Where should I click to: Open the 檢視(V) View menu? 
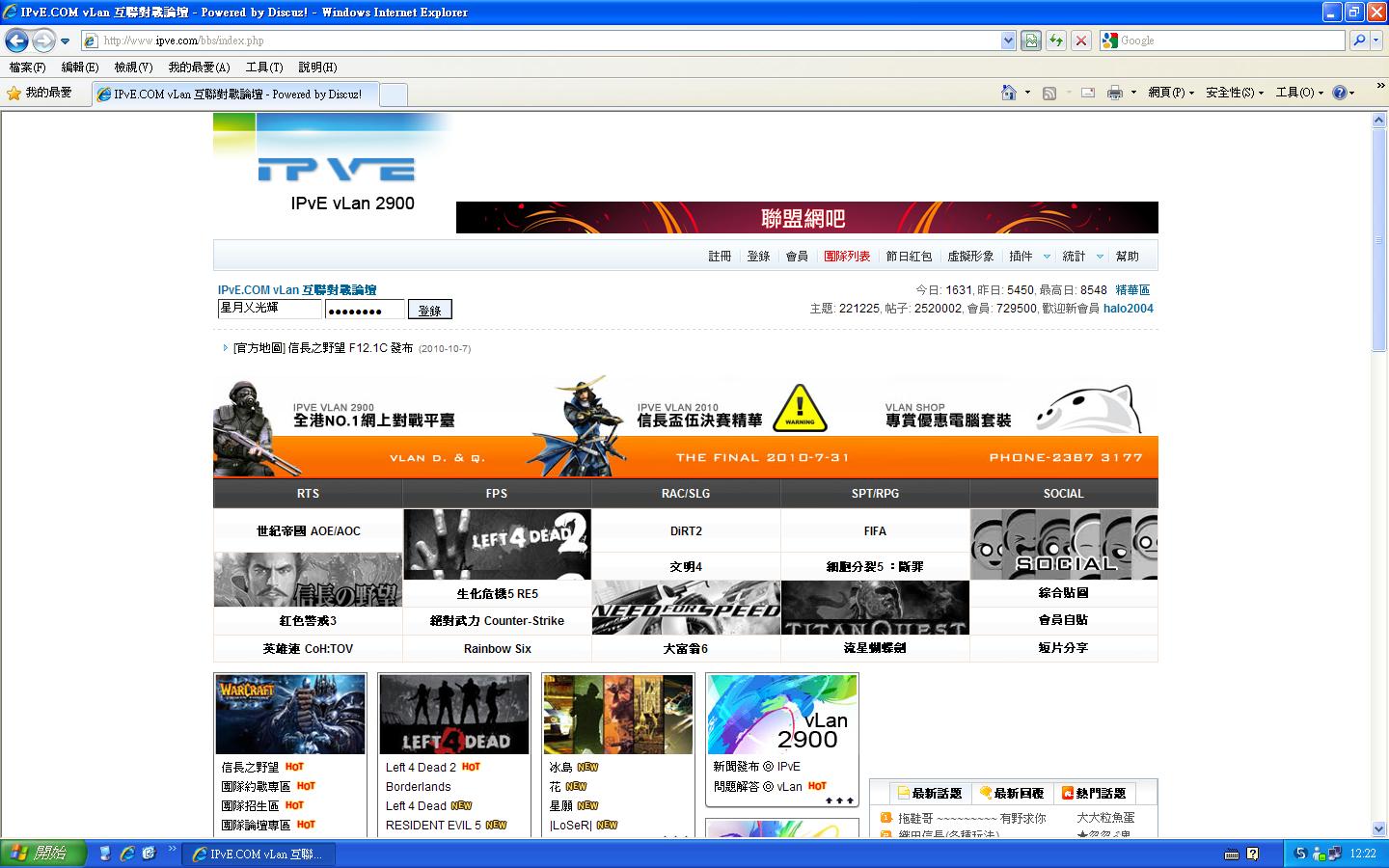tap(133, 68)
